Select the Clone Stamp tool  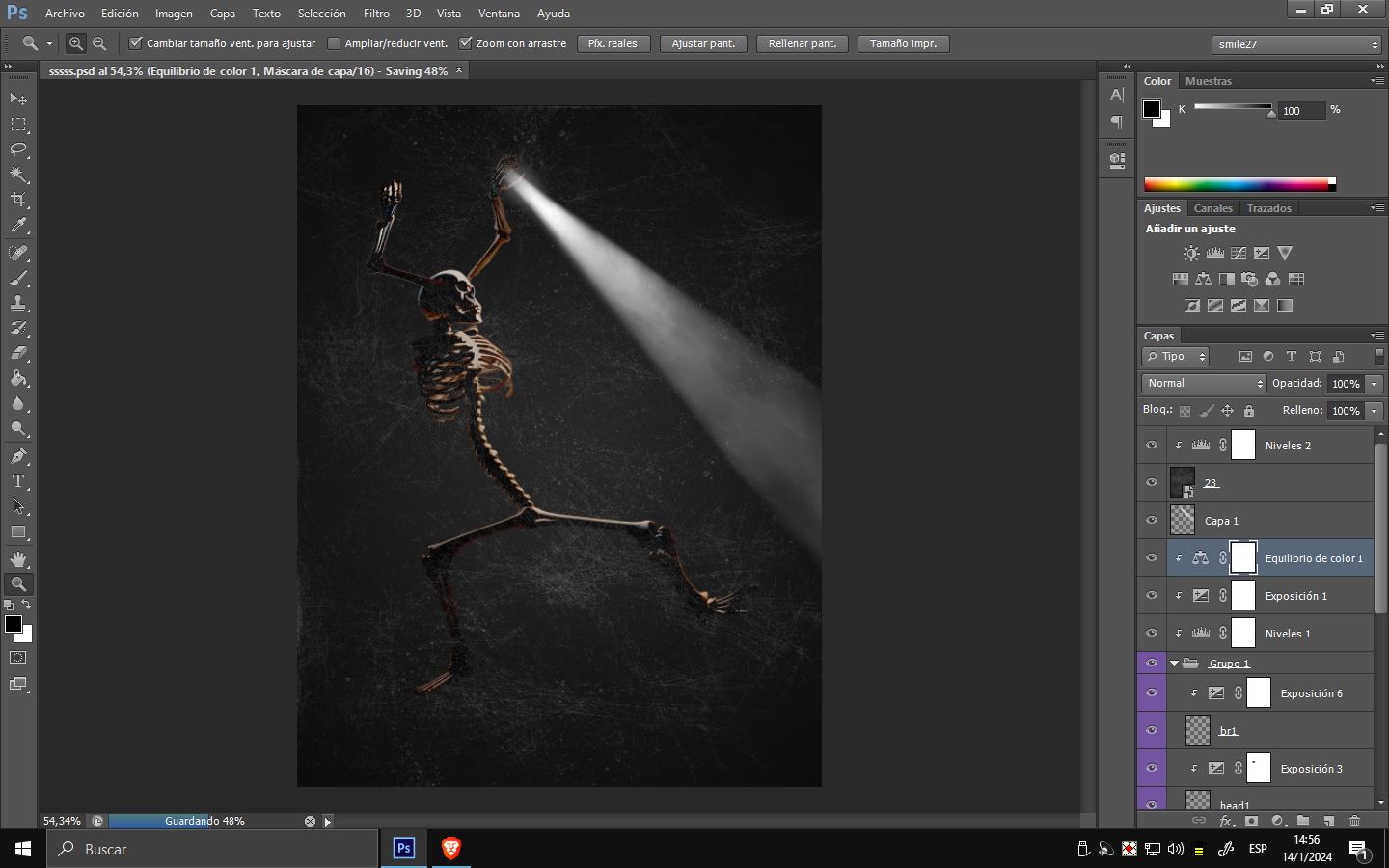[x=18, y=303]
